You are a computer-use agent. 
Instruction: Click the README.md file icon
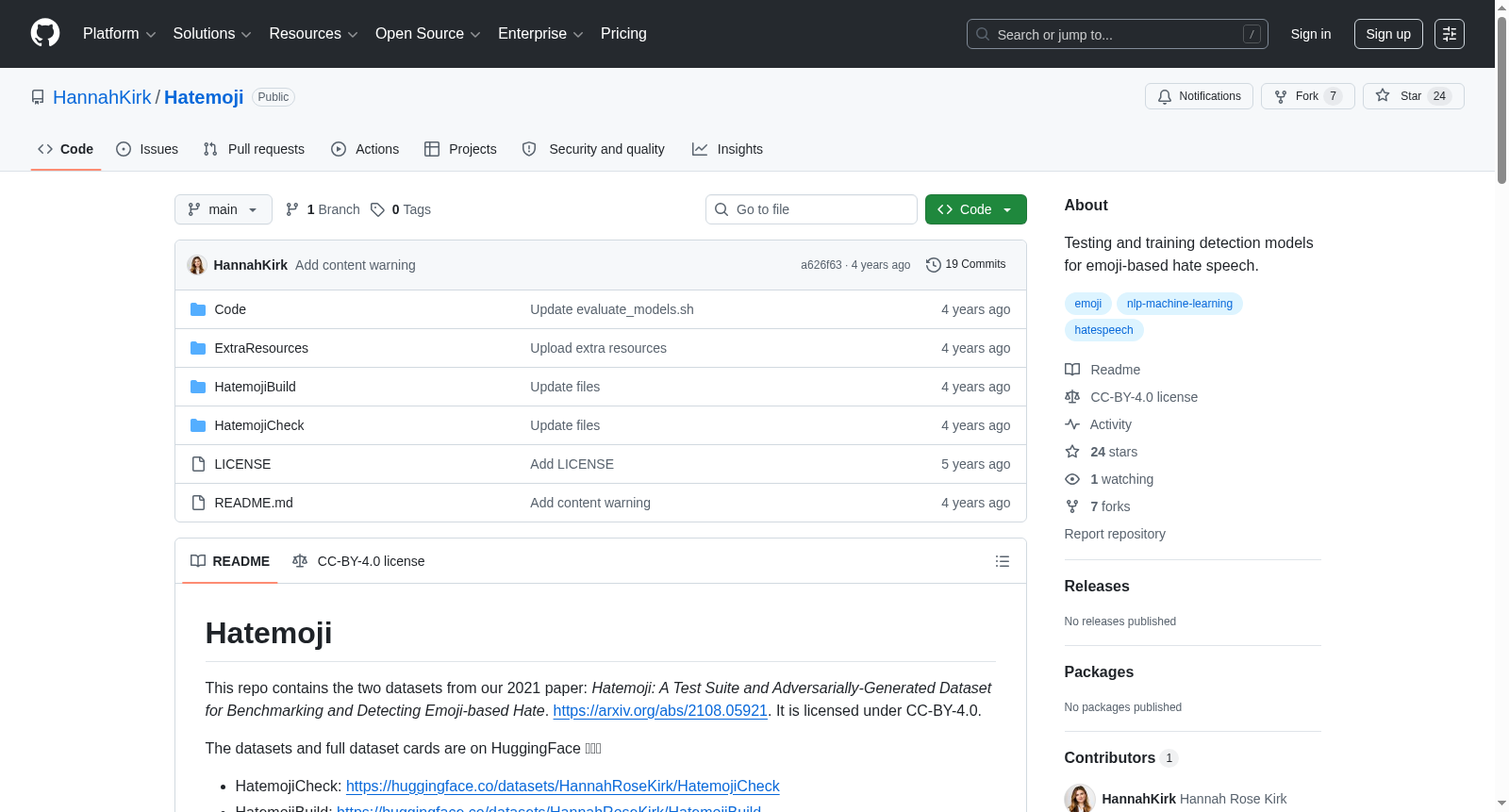198,503
